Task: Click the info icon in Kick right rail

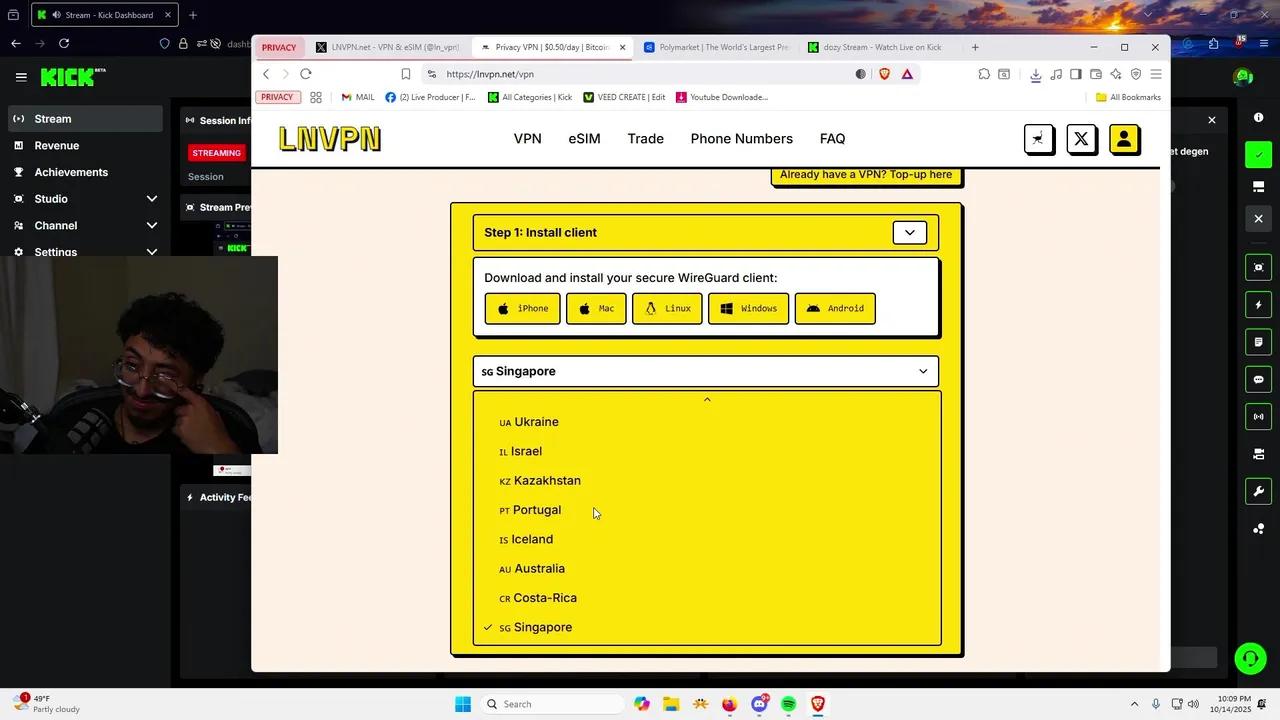Action: click(x=1258, y=117)
